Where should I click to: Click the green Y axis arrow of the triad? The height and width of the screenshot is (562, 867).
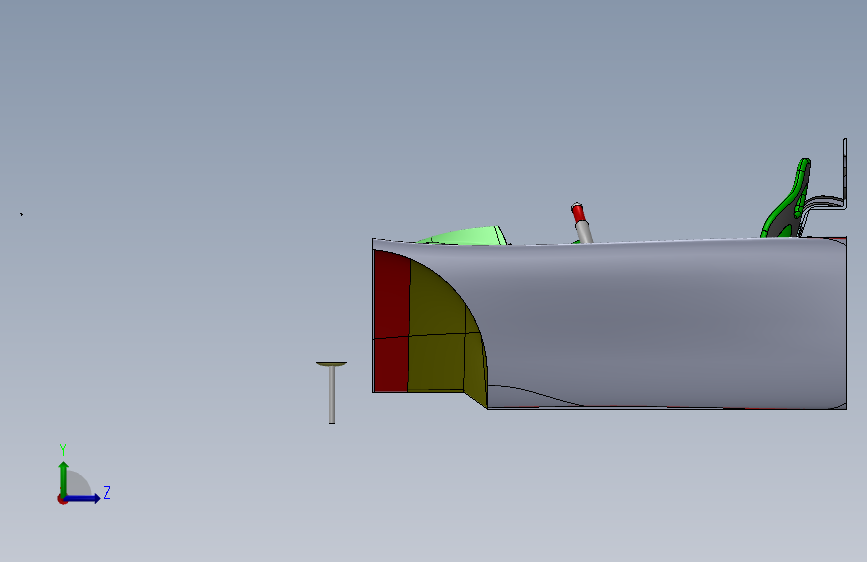click(x=64, y=478)
